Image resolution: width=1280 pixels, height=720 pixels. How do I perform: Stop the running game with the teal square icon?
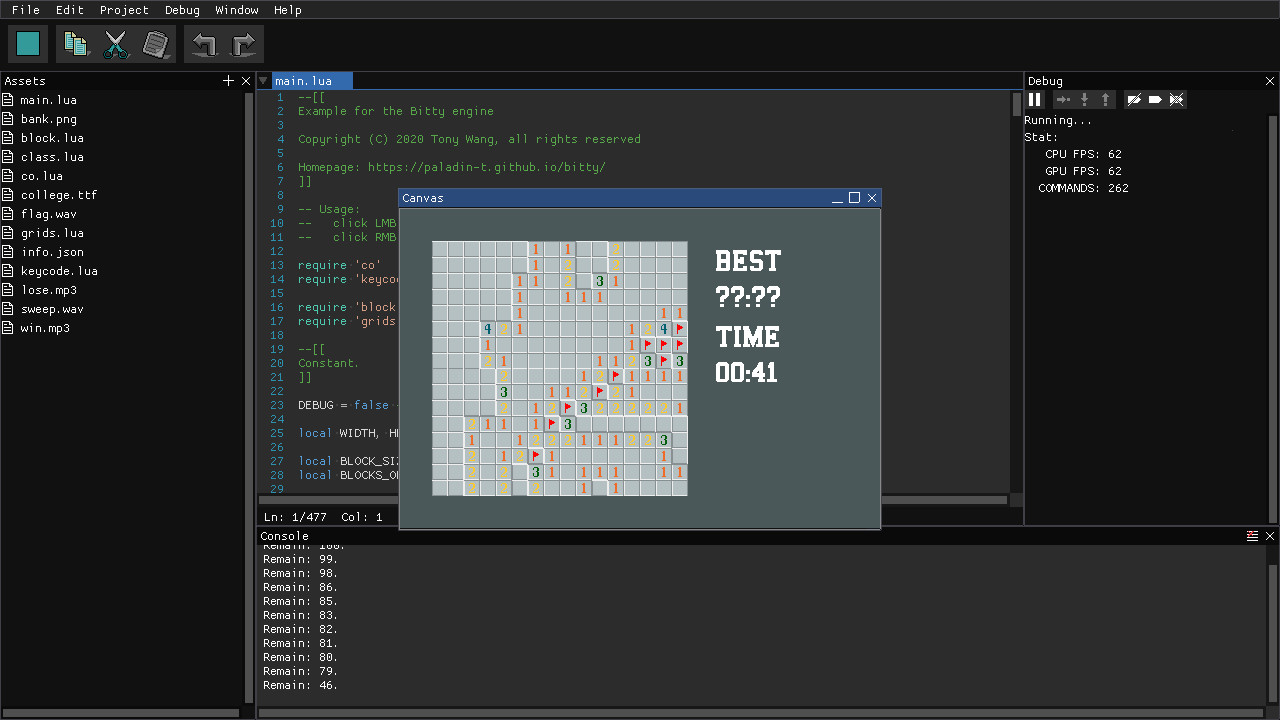pos(28,43)
